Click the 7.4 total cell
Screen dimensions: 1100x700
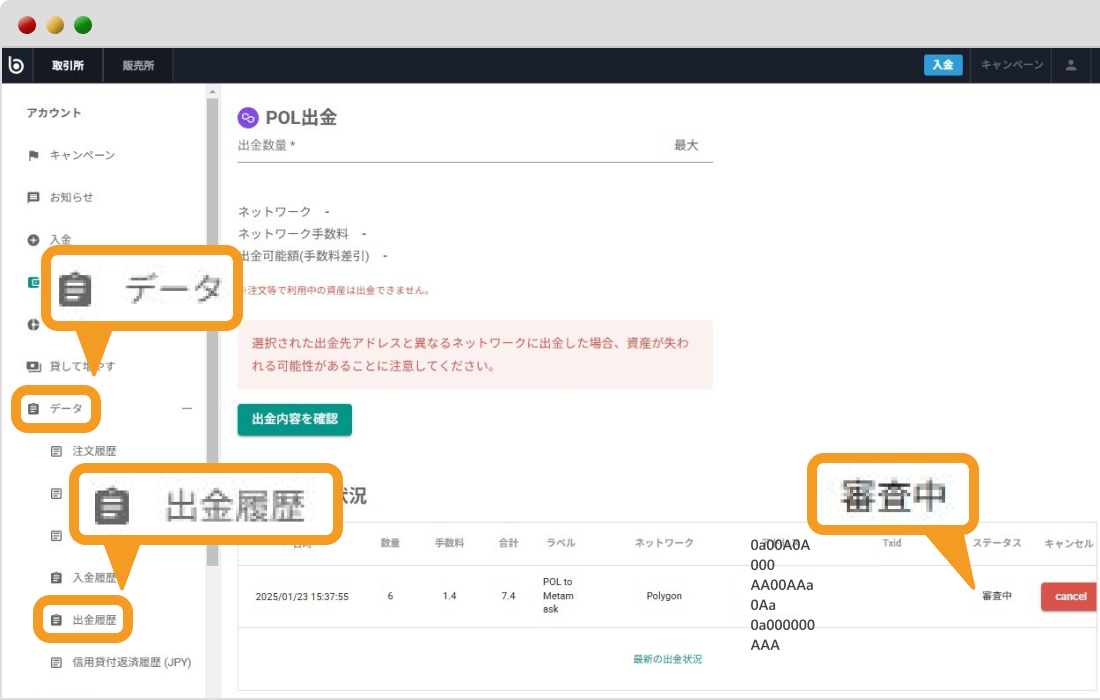pyautogui.click(x=508, y=595)
